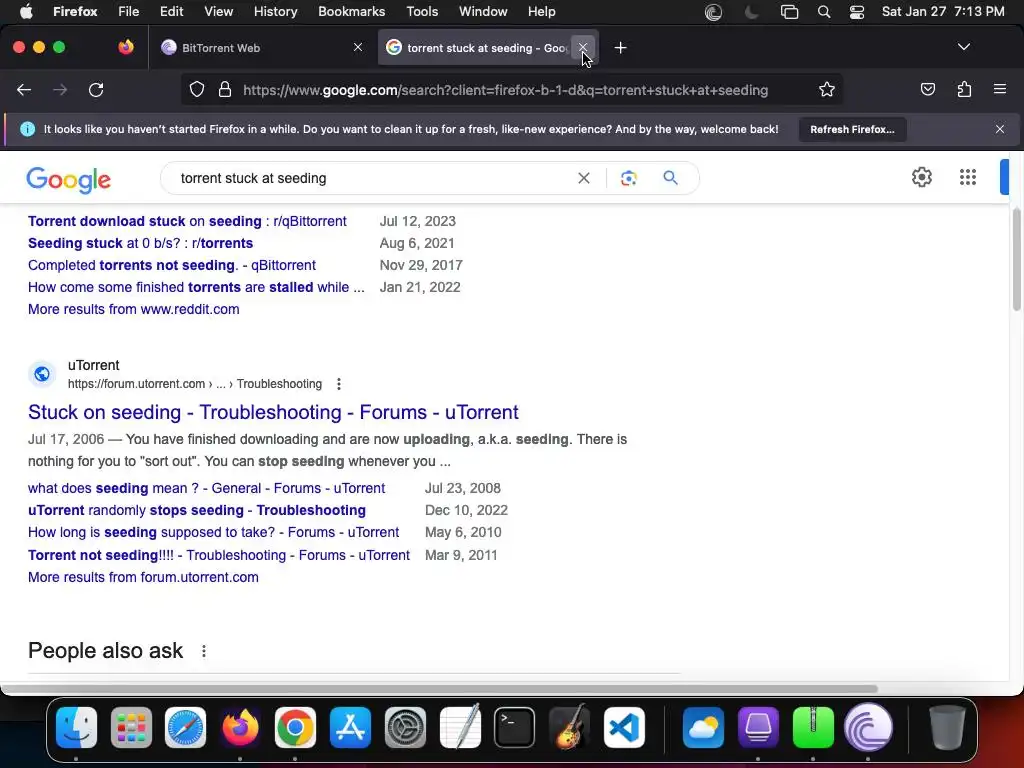Open Seeding stuck at 0 b/s link
Screen dimensions: 1024x768
[140, 243]
